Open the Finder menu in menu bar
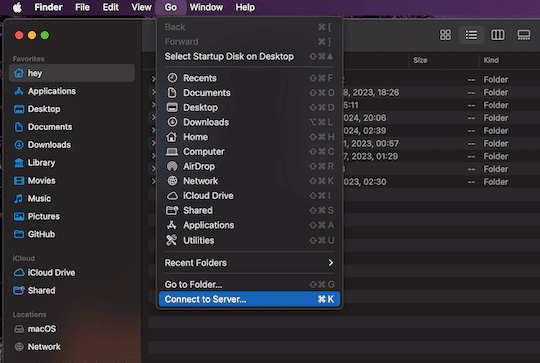540x363 pixels. coord(48,7)
